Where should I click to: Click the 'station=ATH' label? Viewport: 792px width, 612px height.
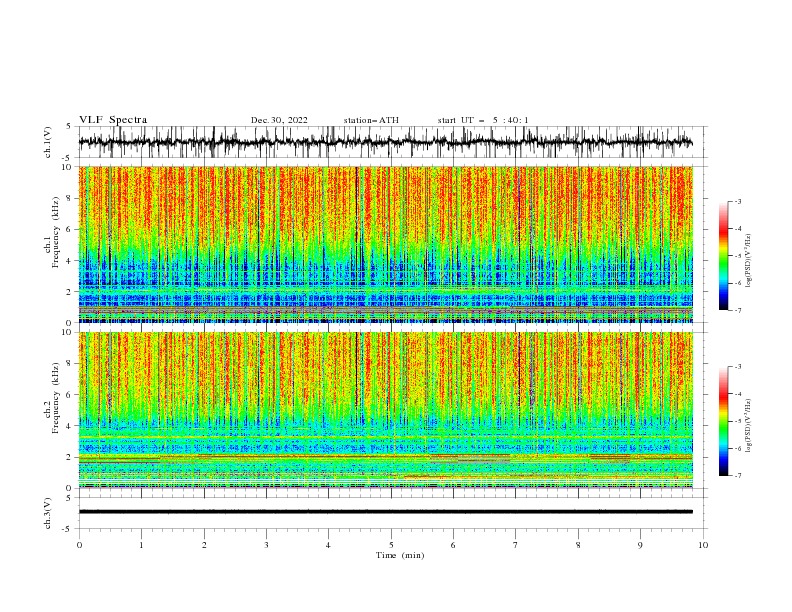371,120
